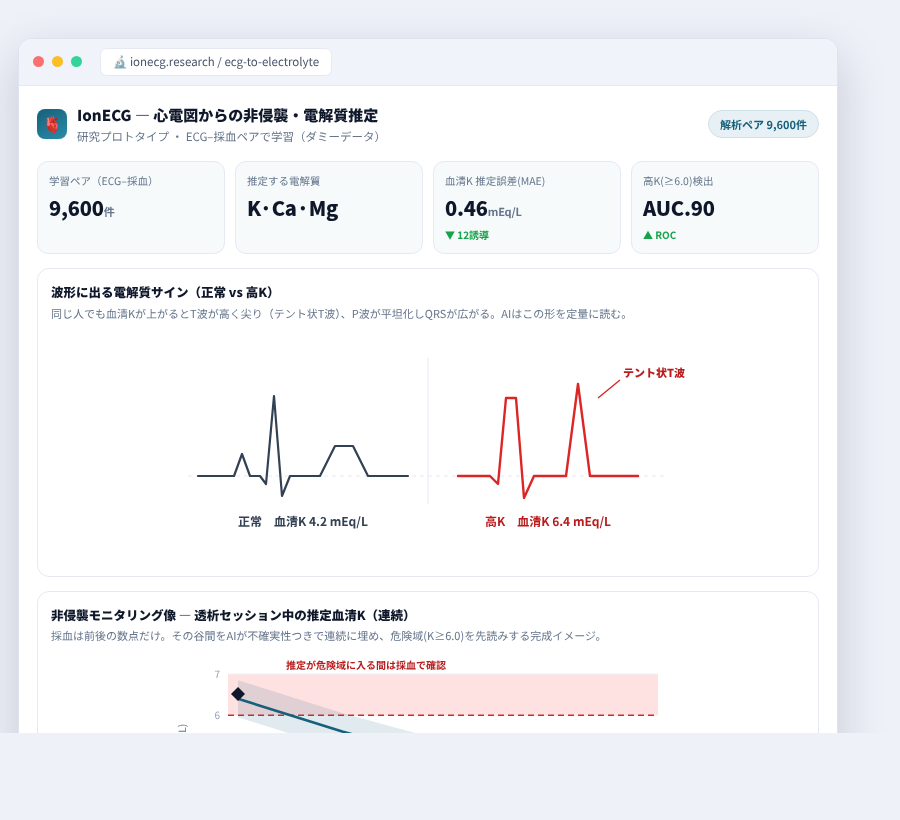
Task: Click the axis value 6 on chart
Action: (217, 715)
